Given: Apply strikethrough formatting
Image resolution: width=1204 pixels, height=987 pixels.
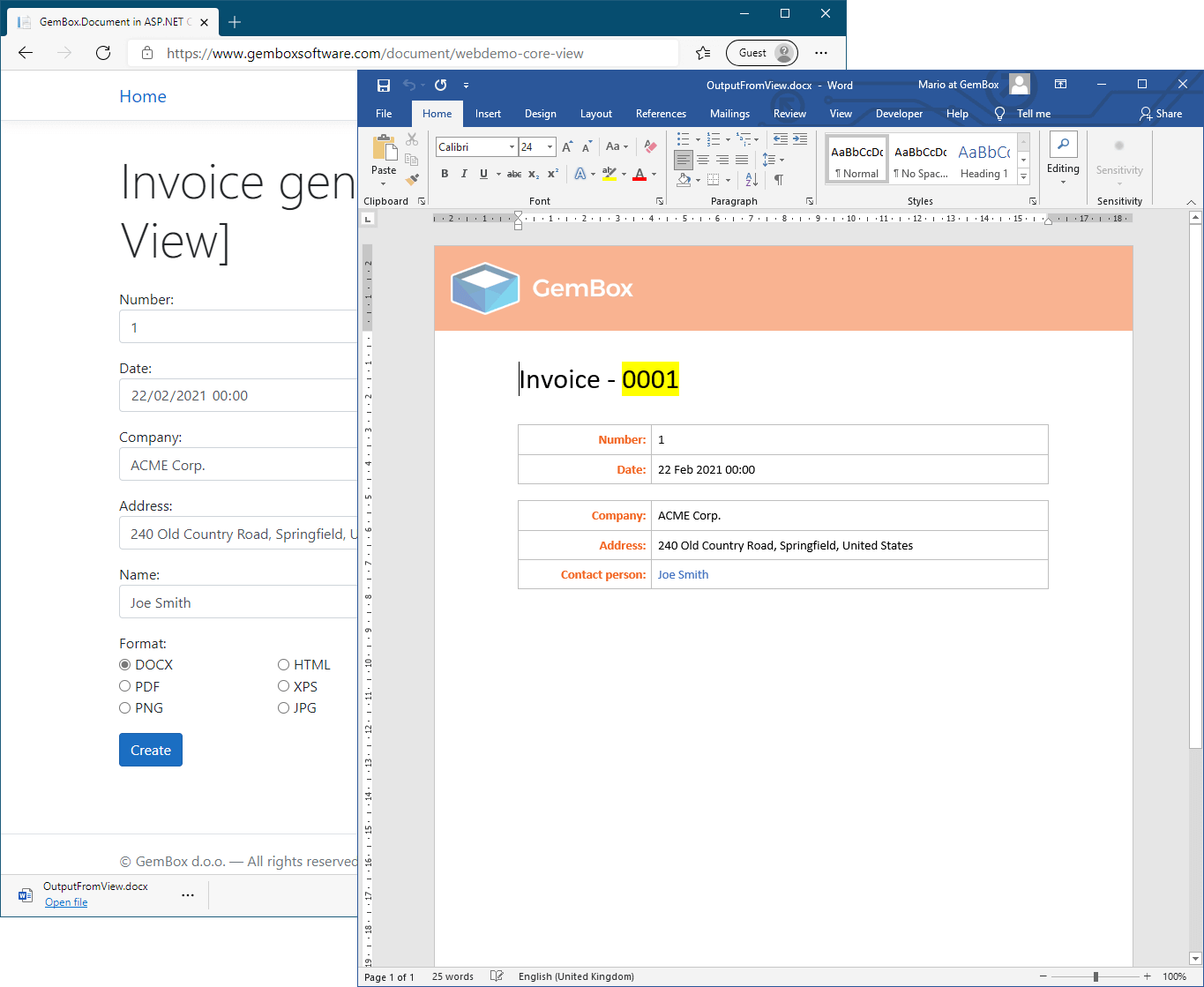Looking at the screenshot, I should click(x=514, y=174).
